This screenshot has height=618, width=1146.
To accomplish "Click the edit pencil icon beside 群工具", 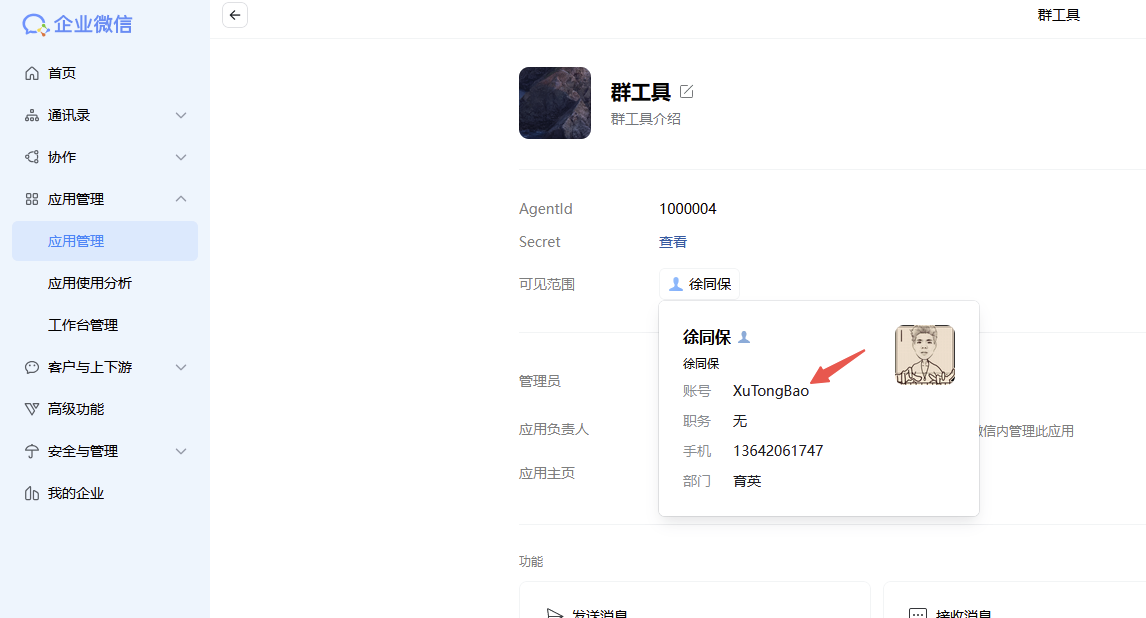I will (x=686, y=91).
